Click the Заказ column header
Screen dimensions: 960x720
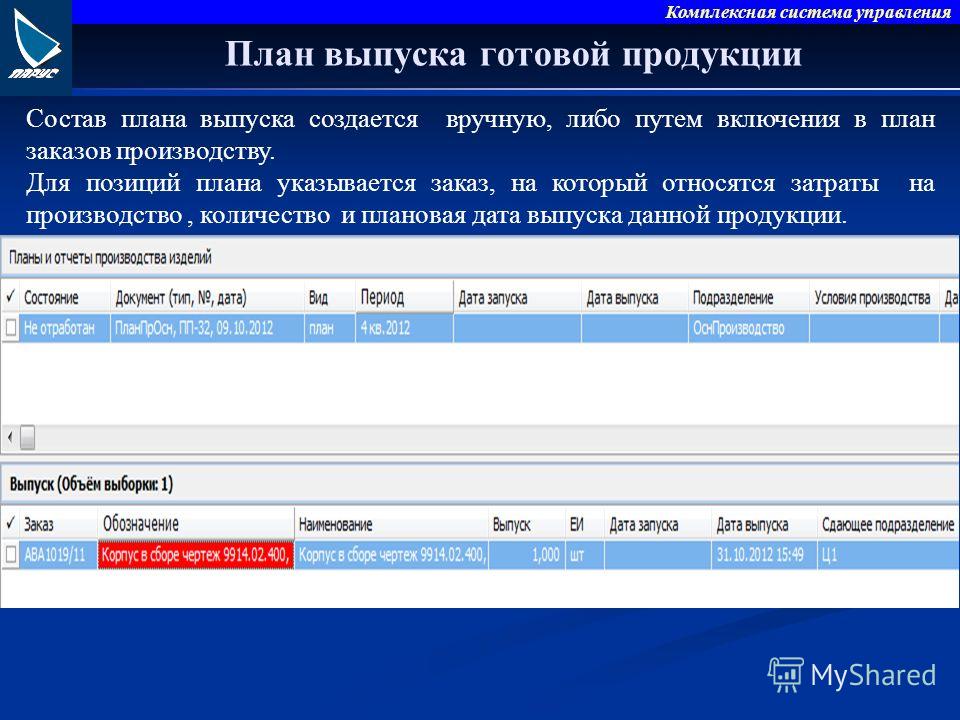tap(59, 524)
